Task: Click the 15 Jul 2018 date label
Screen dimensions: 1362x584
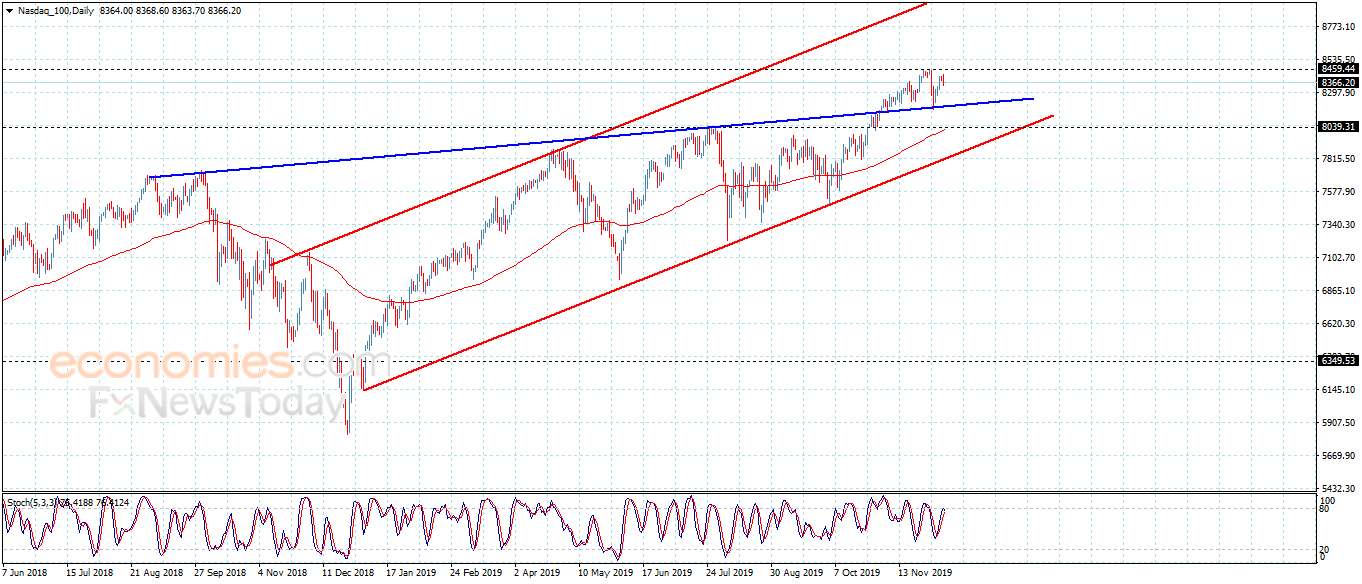Action: click(x=89, y=574)
